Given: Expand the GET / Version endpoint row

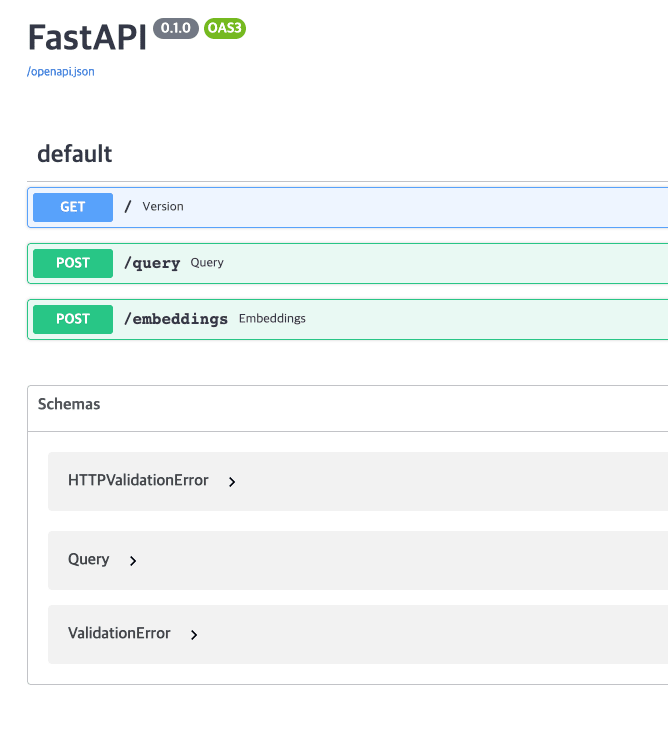Looking at the screenshot, I should 348,207.
